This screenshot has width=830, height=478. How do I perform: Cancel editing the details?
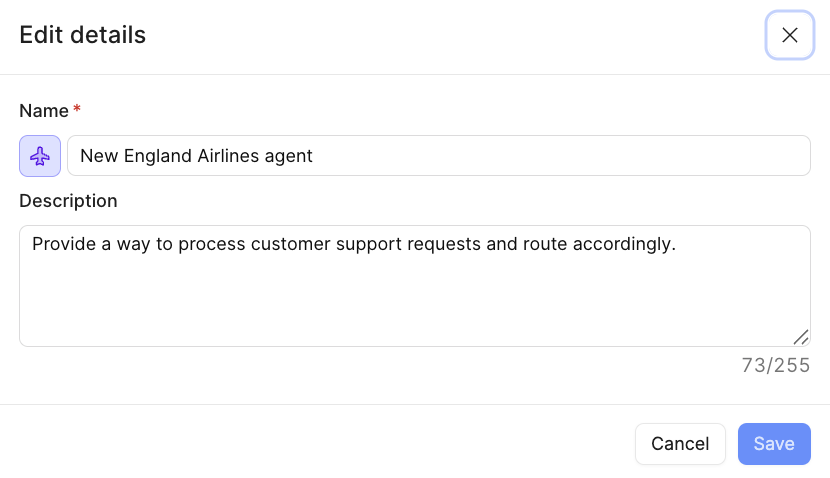pyautogui.click(x=680, y=444)
